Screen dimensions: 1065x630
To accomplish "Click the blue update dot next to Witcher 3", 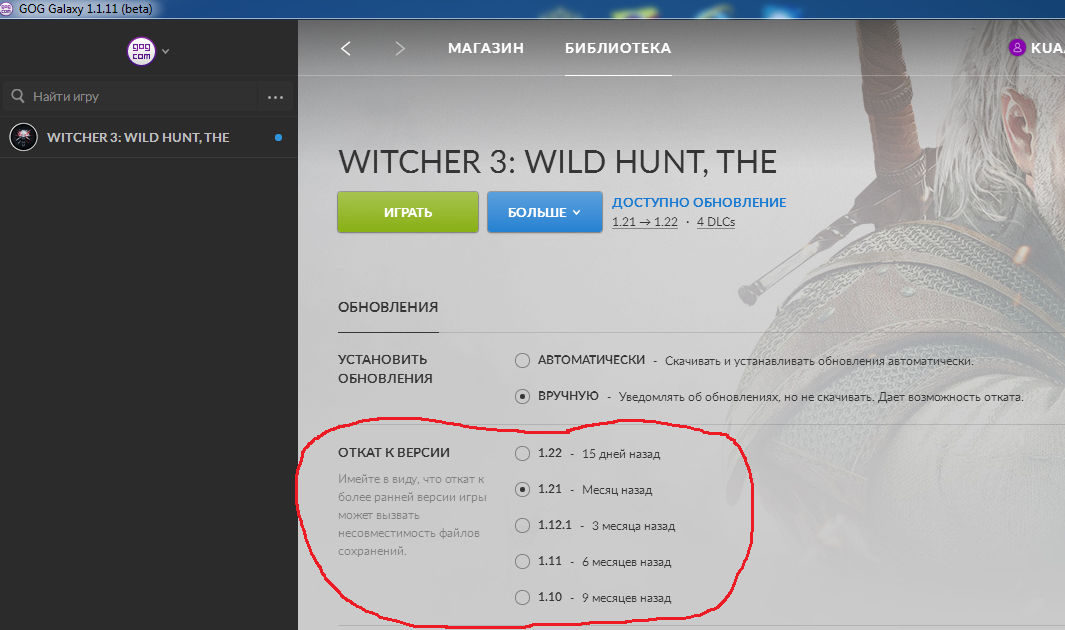I will [278, 137].
